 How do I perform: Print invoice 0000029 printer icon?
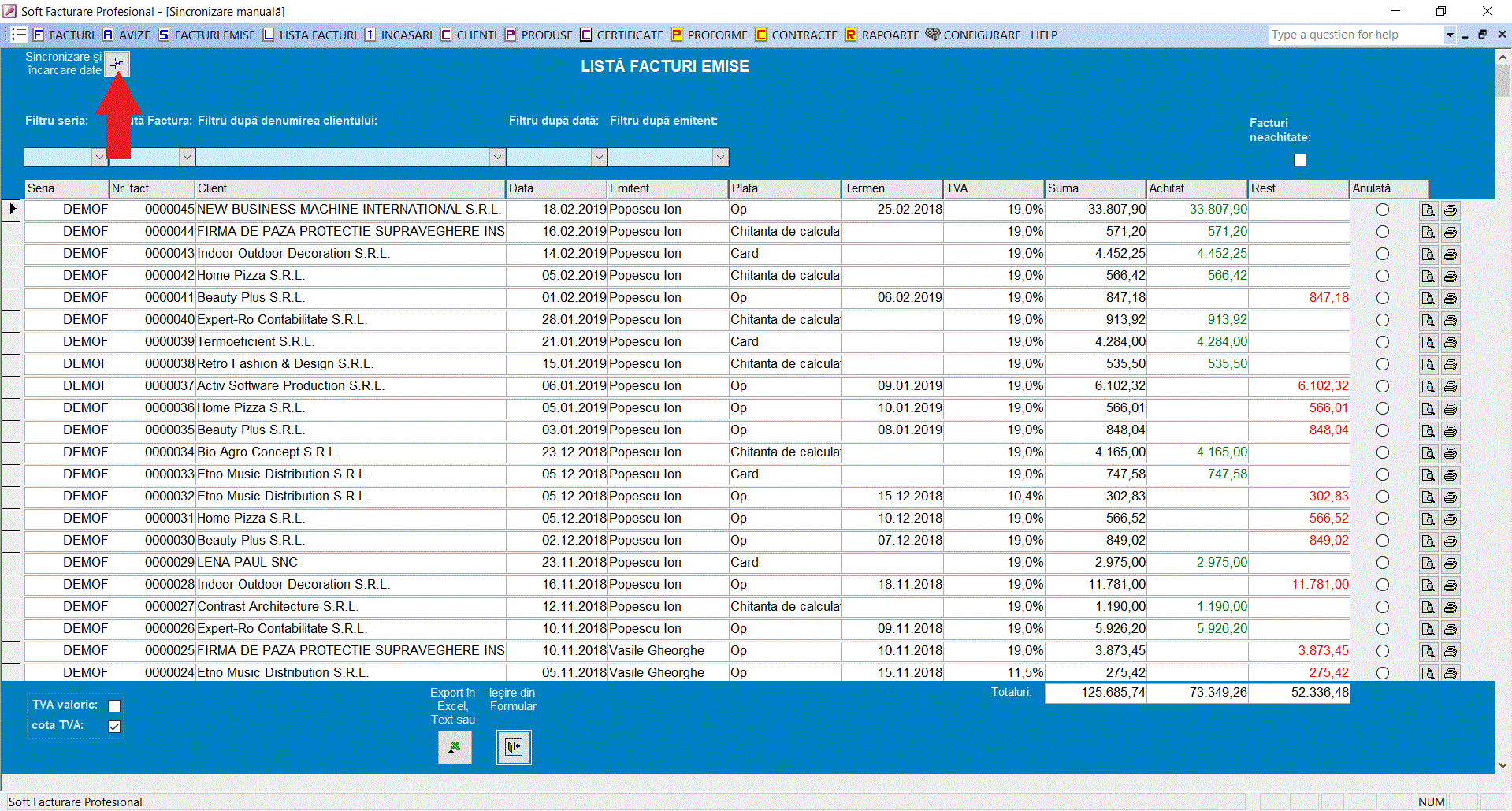pyautogui.click(x=1450, y=564)
